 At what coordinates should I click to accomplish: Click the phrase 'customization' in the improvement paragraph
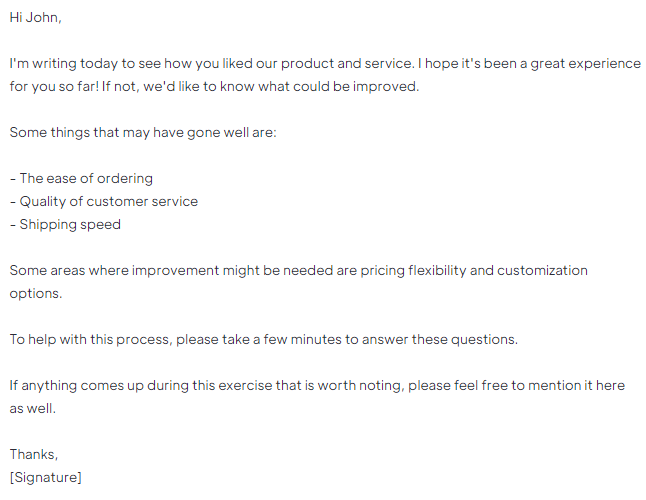coord(542,271)
